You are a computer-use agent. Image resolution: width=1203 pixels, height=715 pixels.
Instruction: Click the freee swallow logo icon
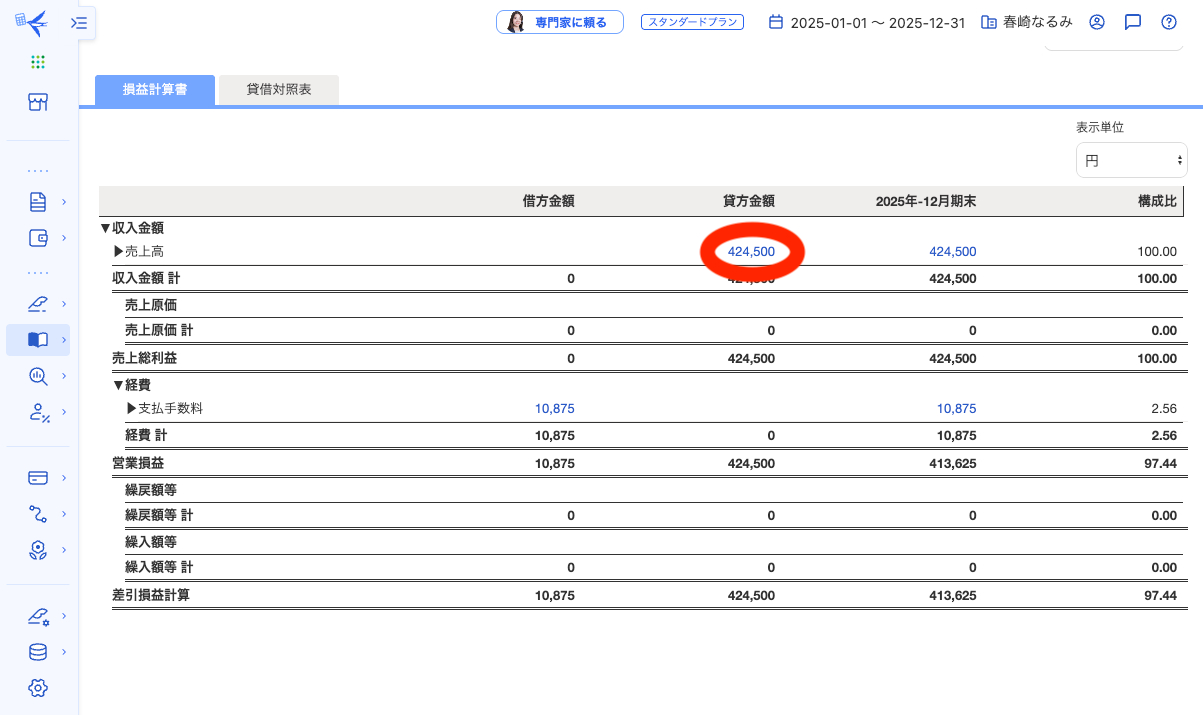point(32,22)
